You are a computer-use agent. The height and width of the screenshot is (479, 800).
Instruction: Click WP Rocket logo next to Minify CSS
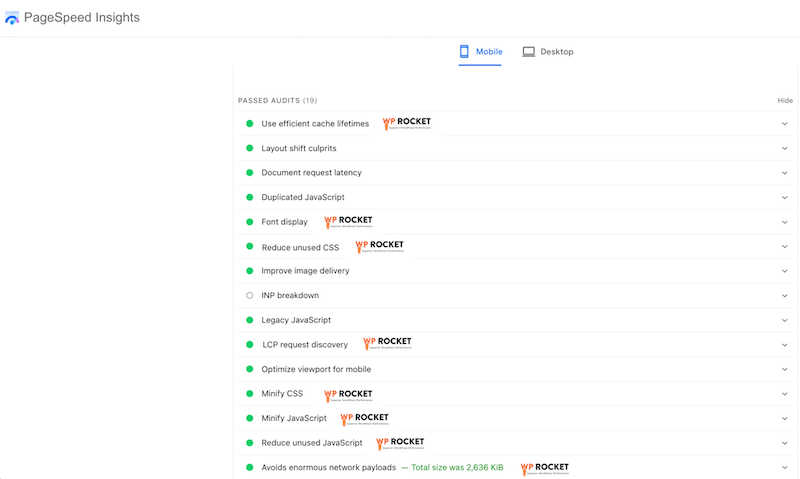tap(347, 394)
